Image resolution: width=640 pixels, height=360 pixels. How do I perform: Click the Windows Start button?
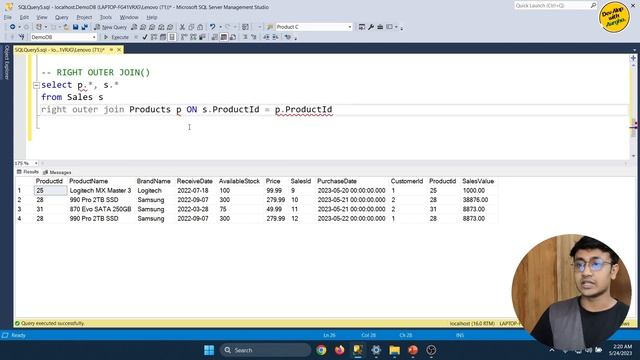point(209,350)
